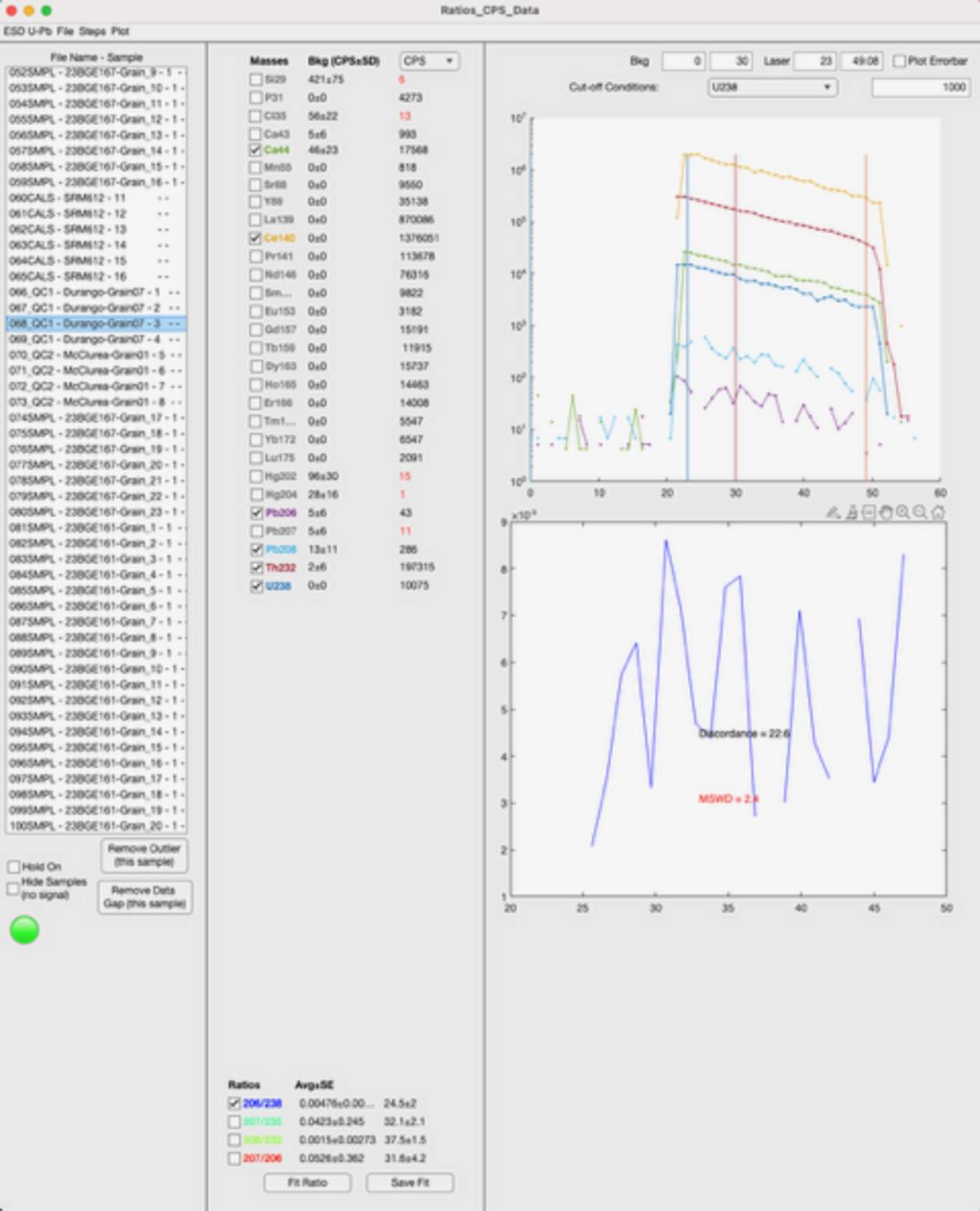Viewport: 980px width, 1211px height.
Task: Open the Plot menu
Action: (x=120, y=31)
